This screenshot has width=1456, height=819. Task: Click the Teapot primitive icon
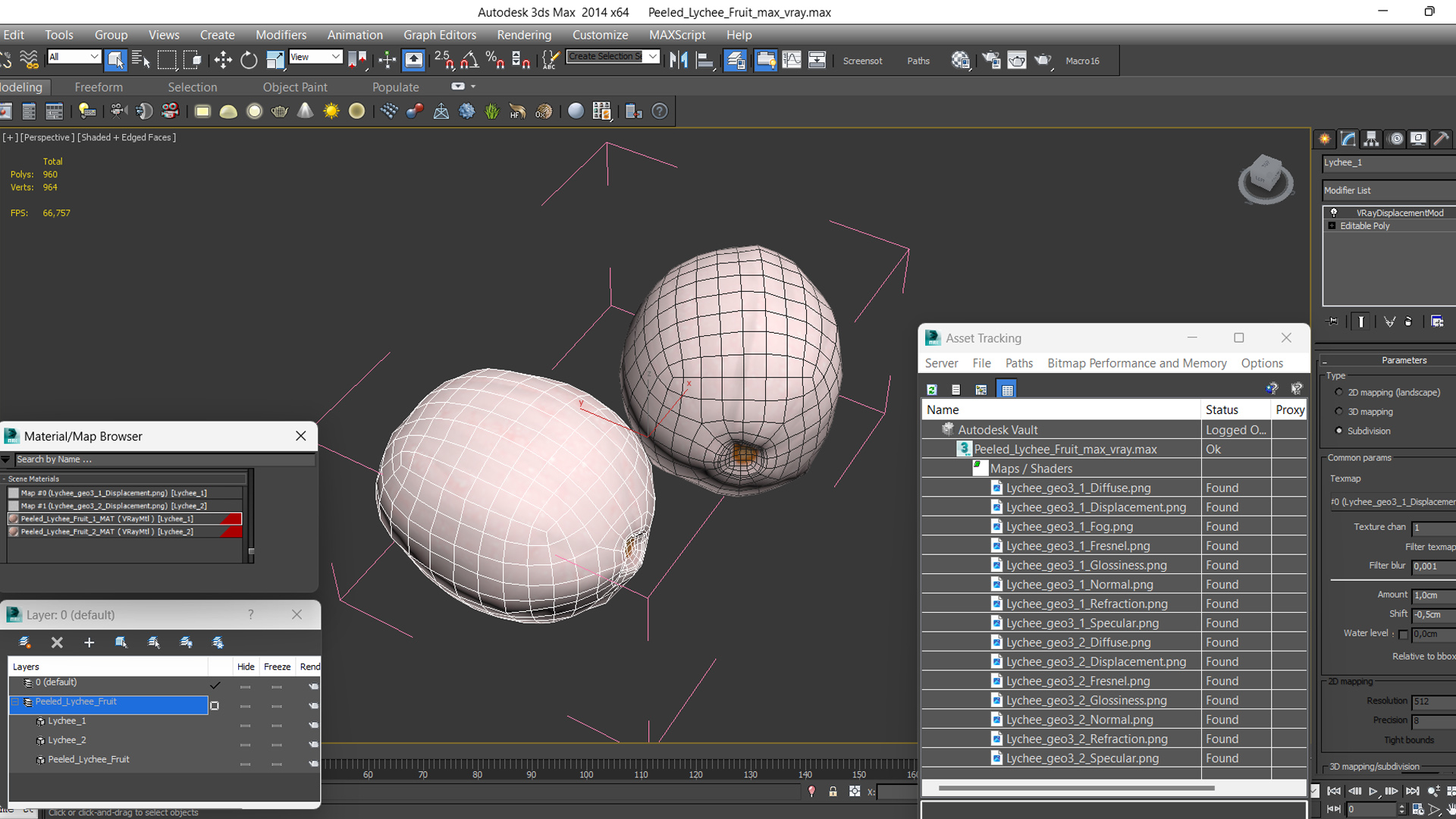tap(280, 111)
